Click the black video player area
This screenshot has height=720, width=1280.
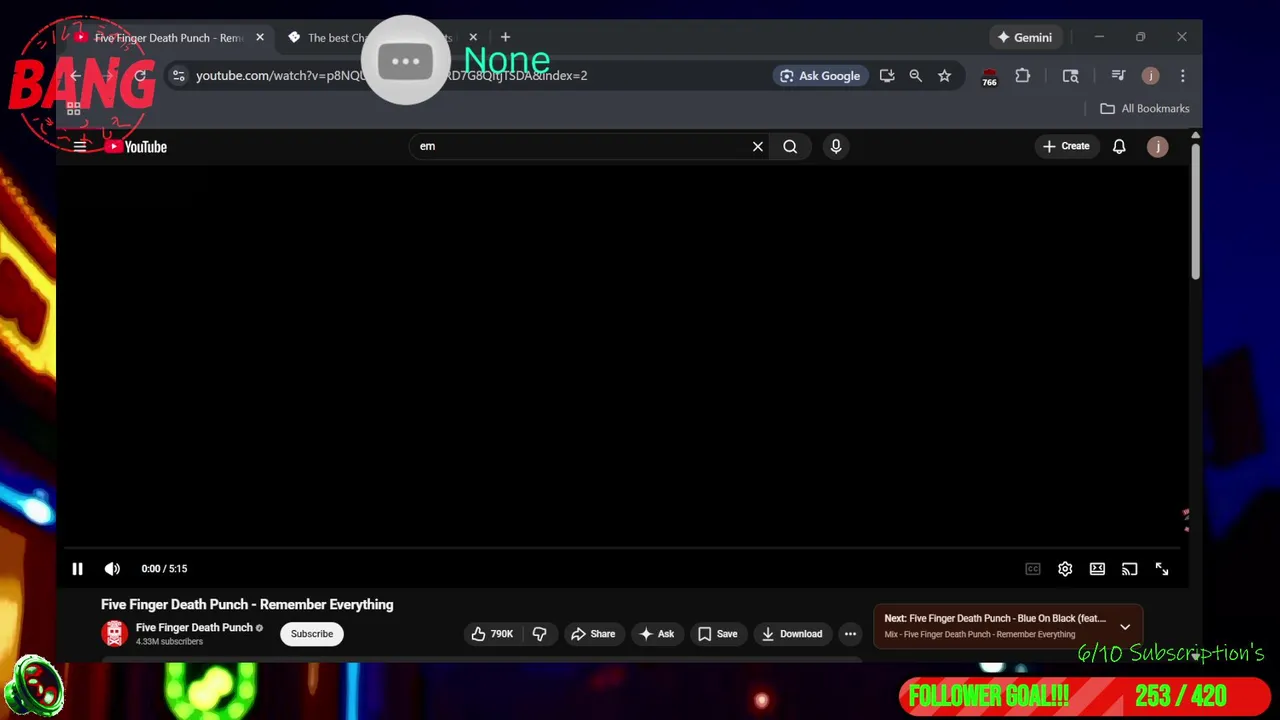[x=622, y=355]
